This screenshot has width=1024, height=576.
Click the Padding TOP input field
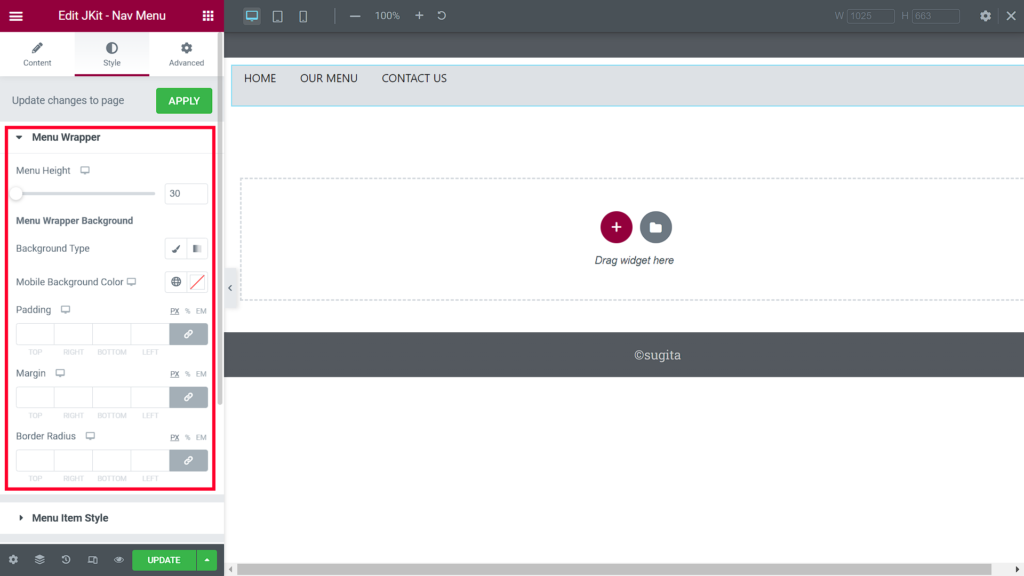click(35, 333)
